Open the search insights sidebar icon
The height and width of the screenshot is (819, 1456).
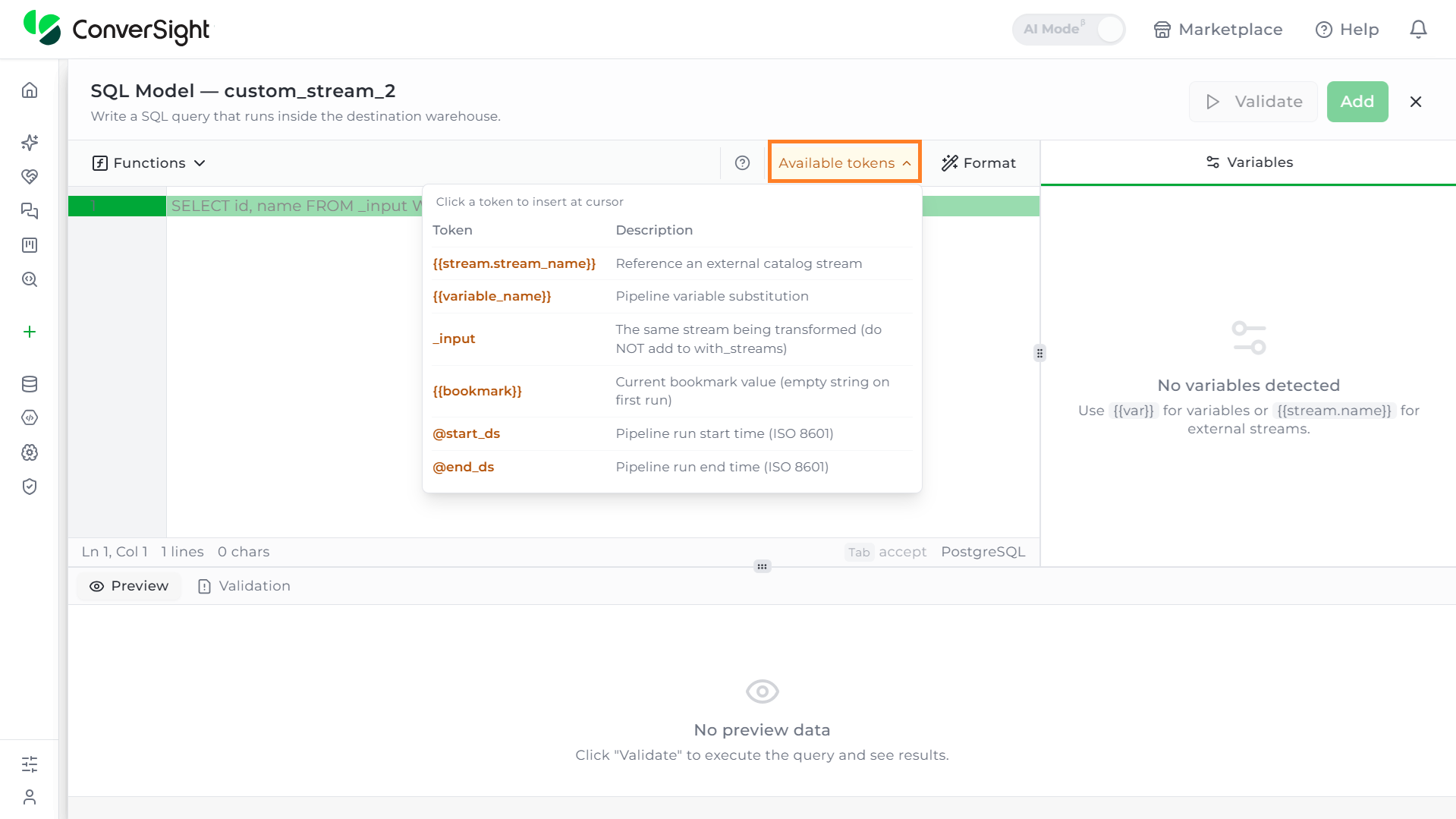[x=30, y=279]
